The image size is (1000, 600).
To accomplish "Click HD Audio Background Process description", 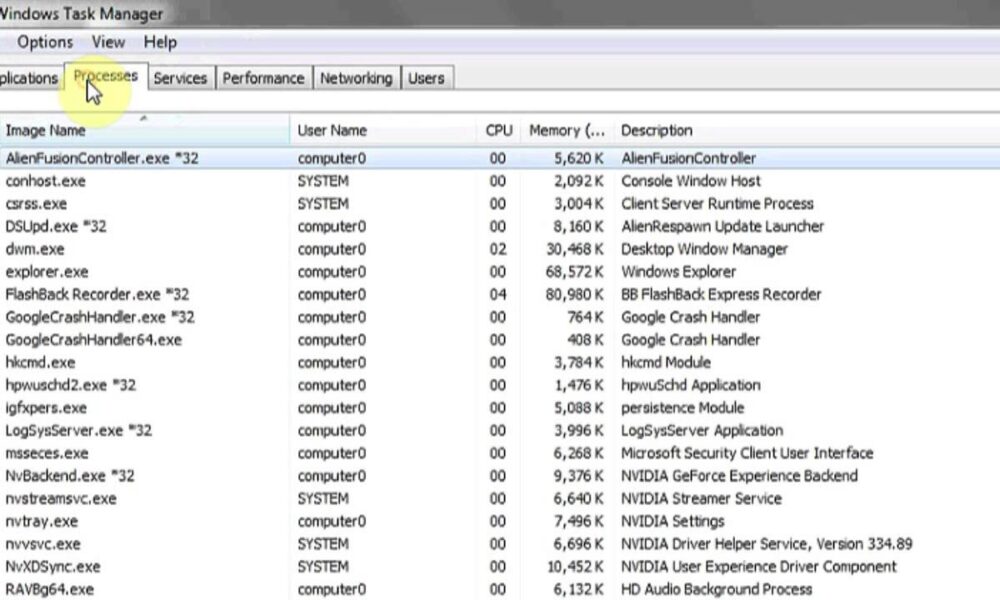I will click(717, 589).
